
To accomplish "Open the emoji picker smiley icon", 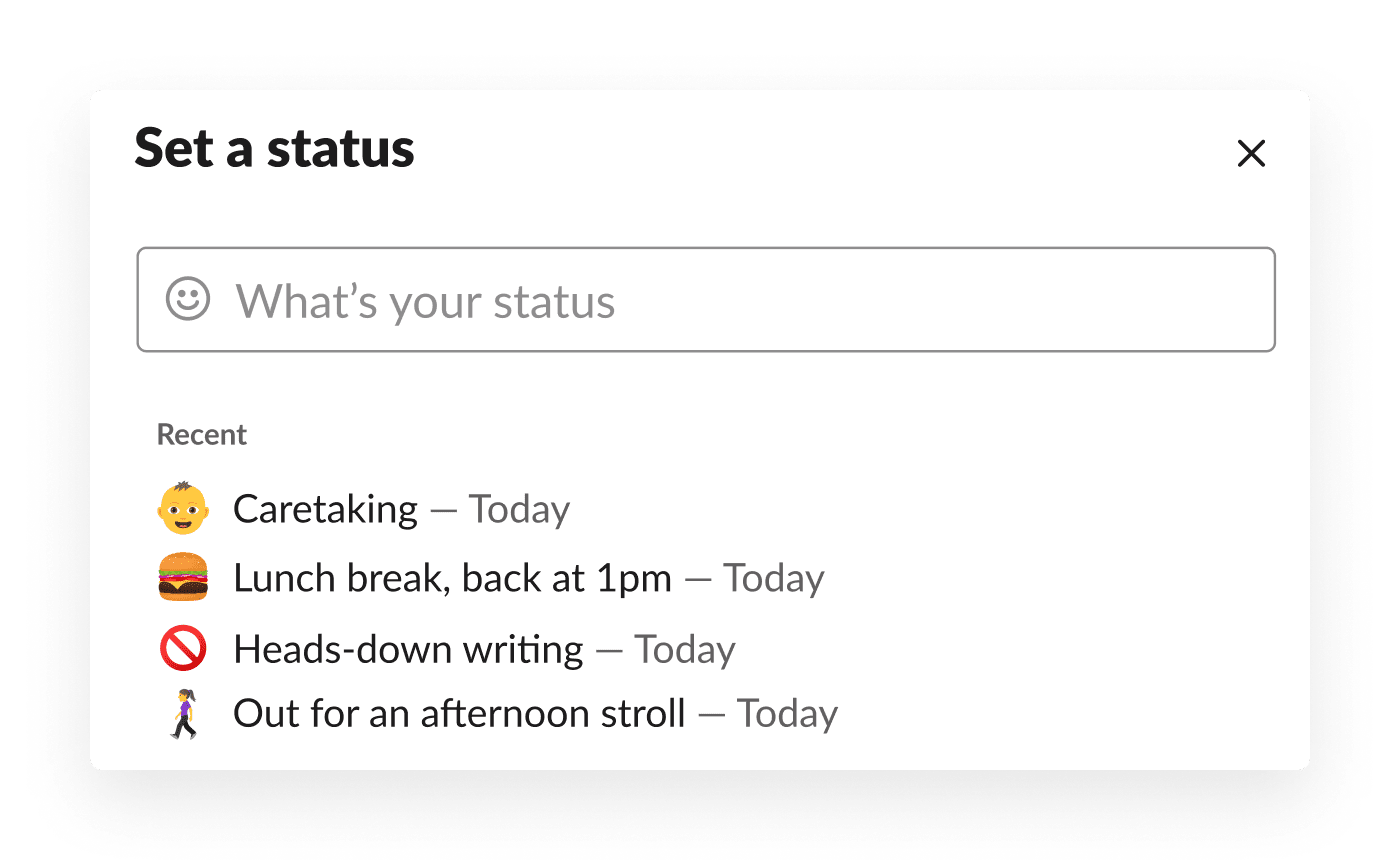I will pyautogui.click(x=188, y=299).
